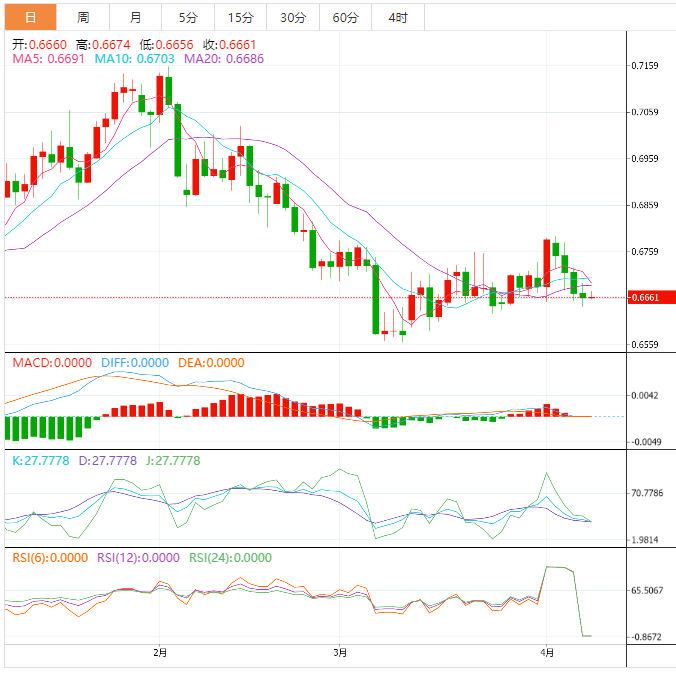This screenshot has height=677, width=676.
Task: Click the DEA value label in MACD panel
Action: tap(211, 362)
